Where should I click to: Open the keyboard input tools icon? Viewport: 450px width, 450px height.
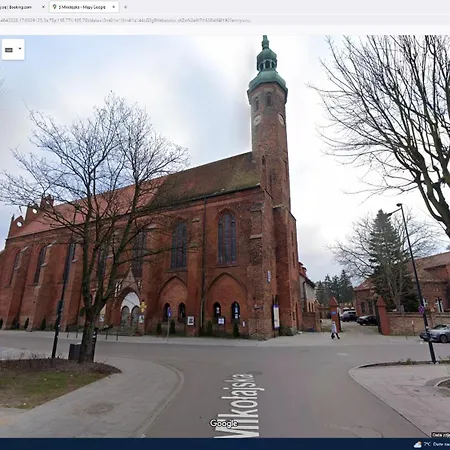9,50
